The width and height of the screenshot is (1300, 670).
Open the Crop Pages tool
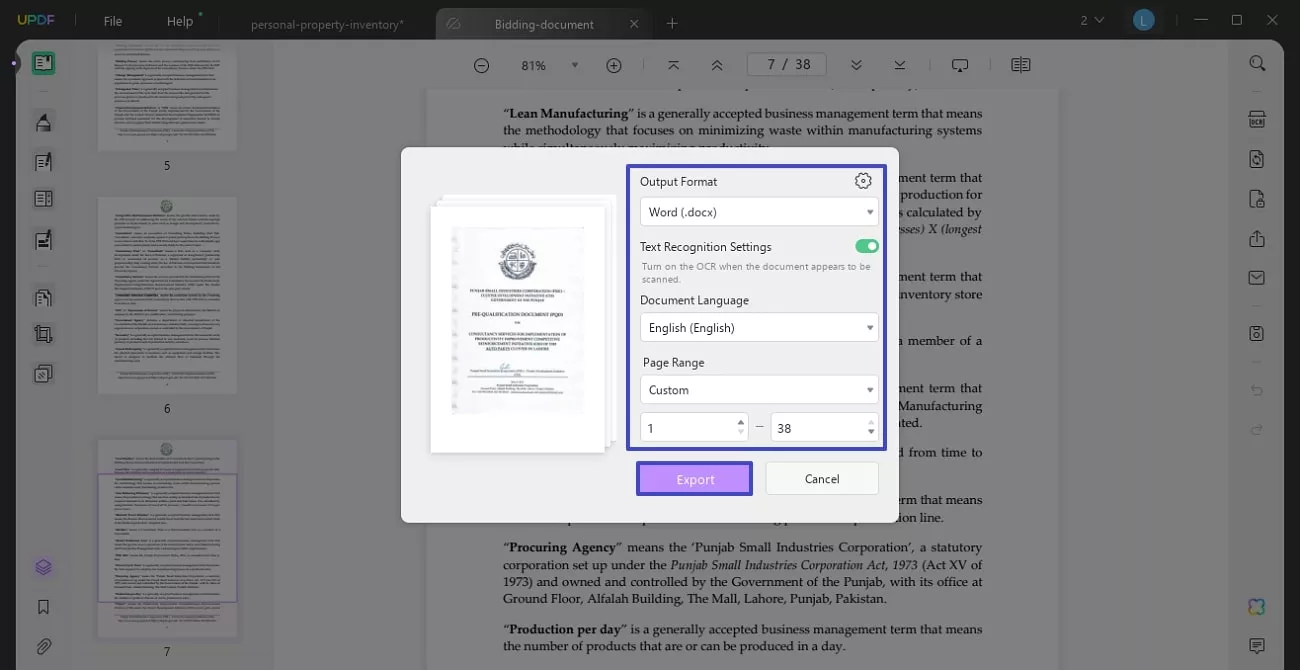pyautogui.click(x=43, y=333)
